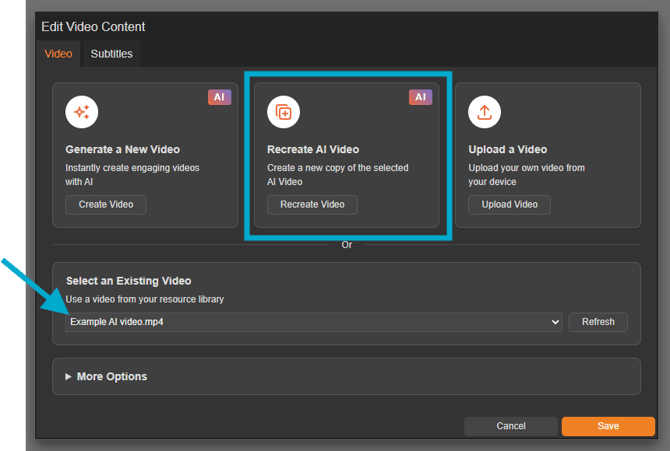Screen dimensions: 670x451
Task: Click the upload arrow icon
Action: pyautogui.click(x=485, y=113)
